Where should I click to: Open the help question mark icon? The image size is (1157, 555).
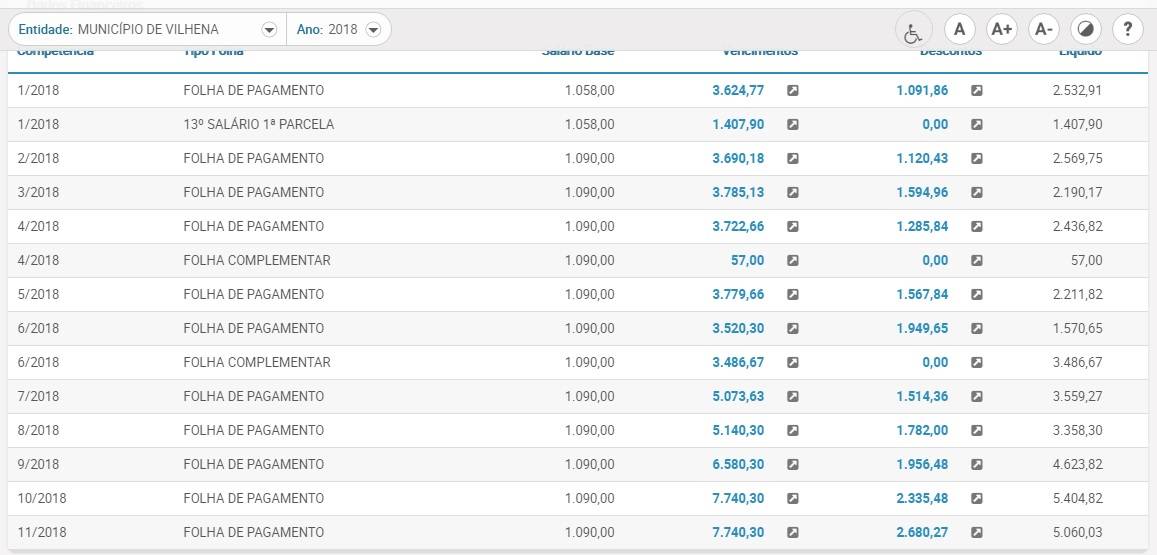point(1127,30)
